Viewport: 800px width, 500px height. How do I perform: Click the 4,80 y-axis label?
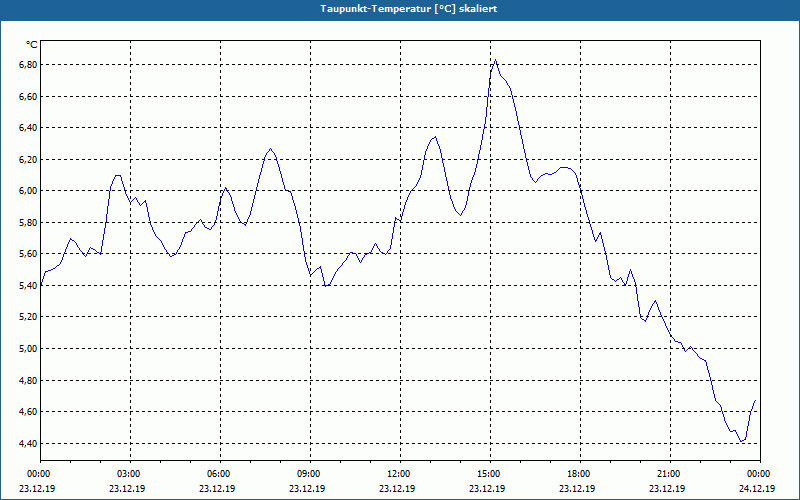click(x=28, y=380)
